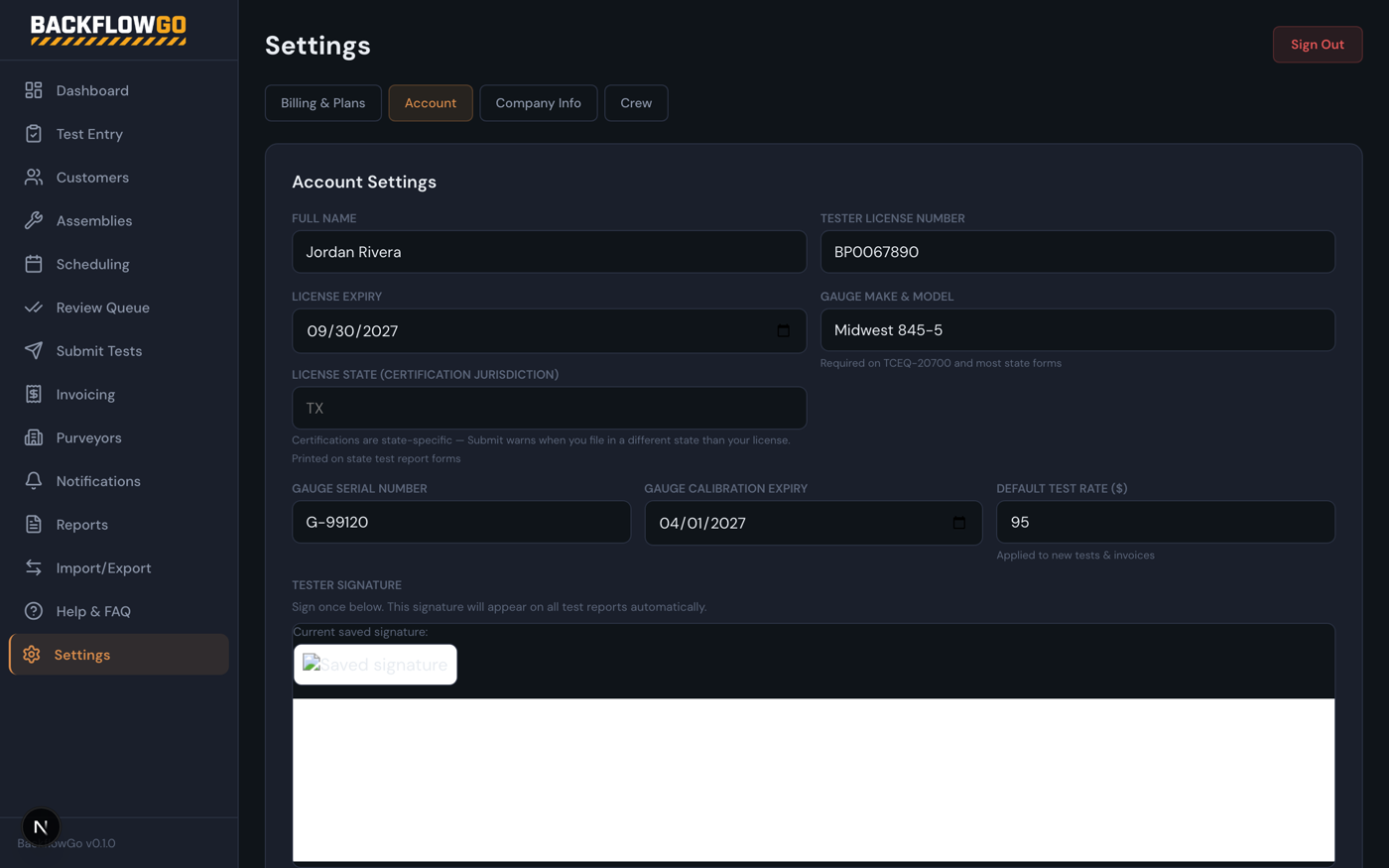Edit the Full Name field
Viewport: 1389px width, 868px height.
click(549, 252)
